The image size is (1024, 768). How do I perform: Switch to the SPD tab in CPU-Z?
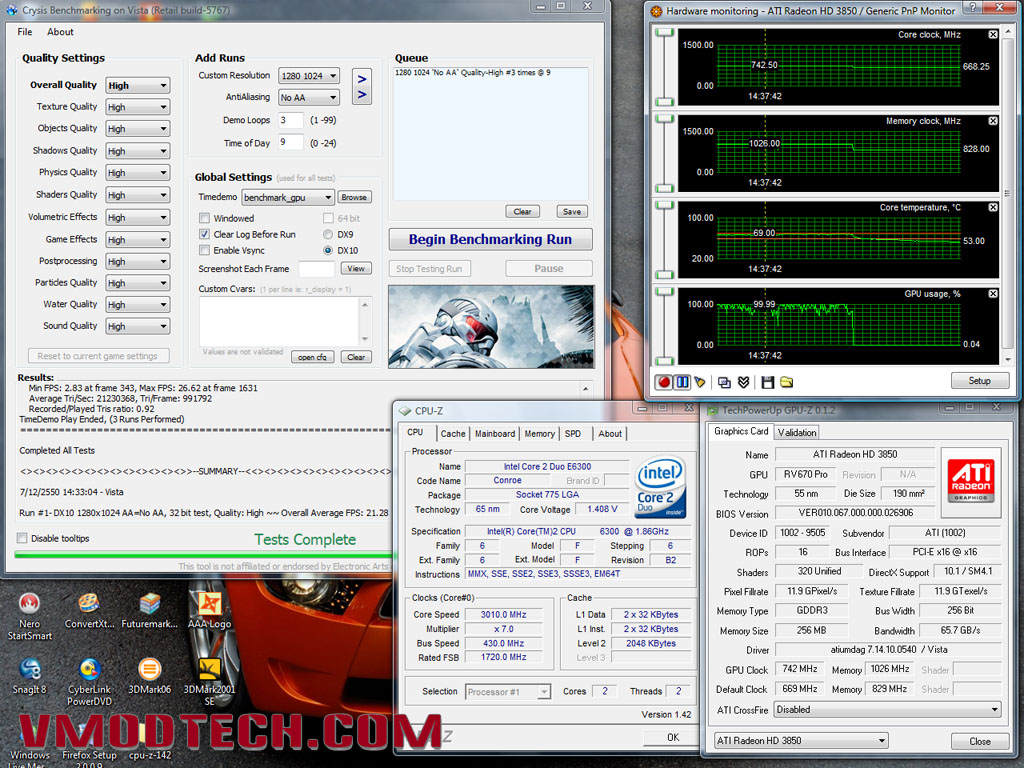coord(573,434)
